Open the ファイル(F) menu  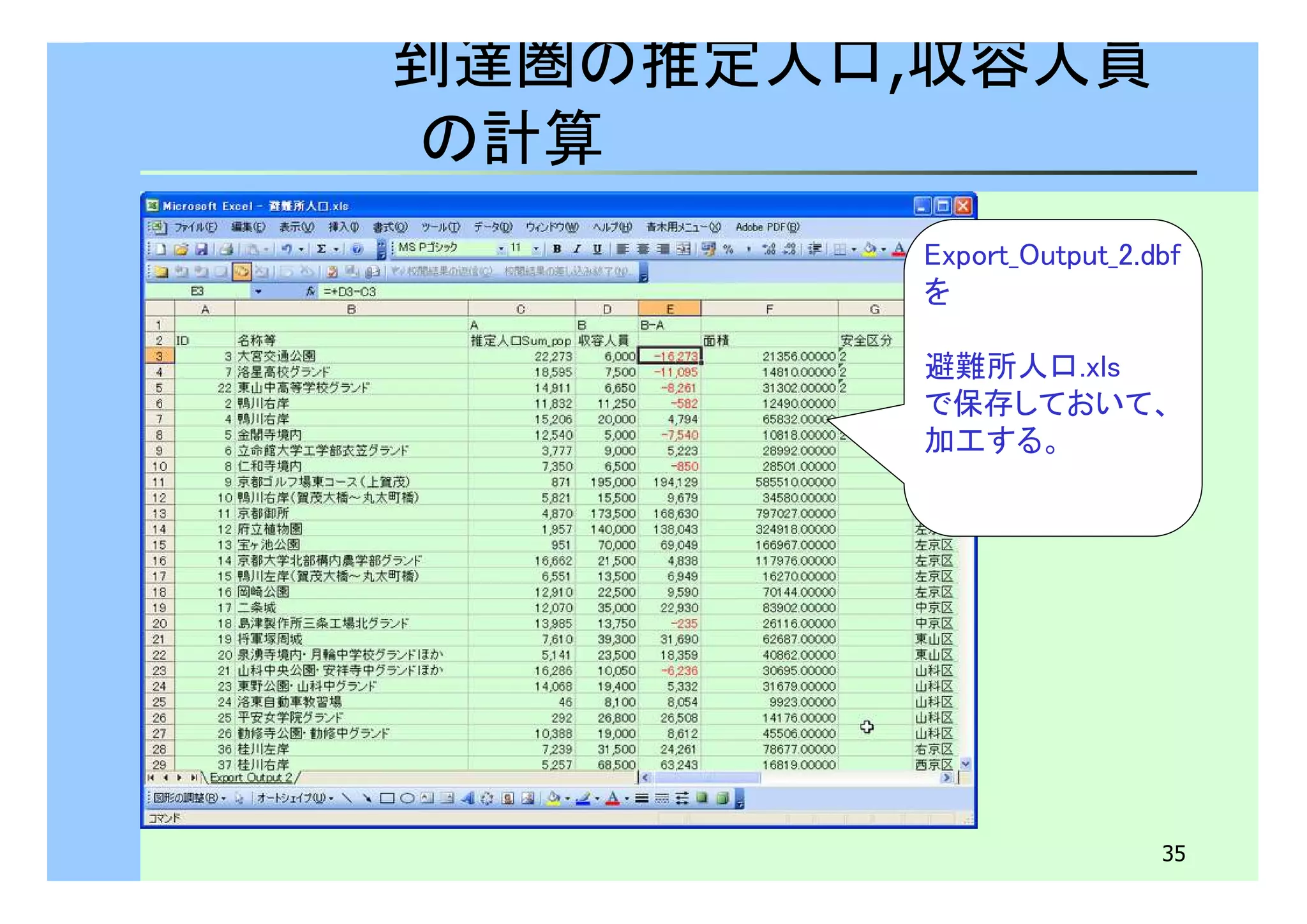point(196,227)
